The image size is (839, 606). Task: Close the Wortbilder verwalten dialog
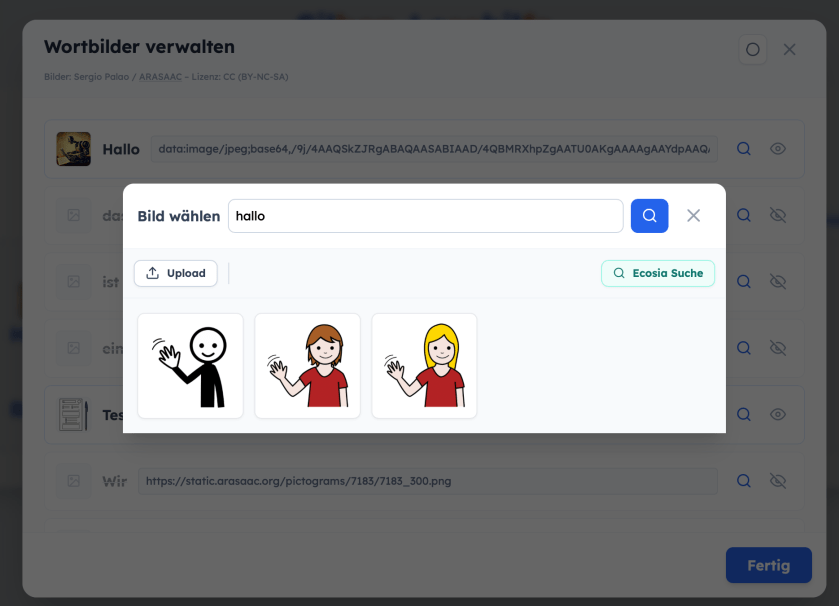789,49
